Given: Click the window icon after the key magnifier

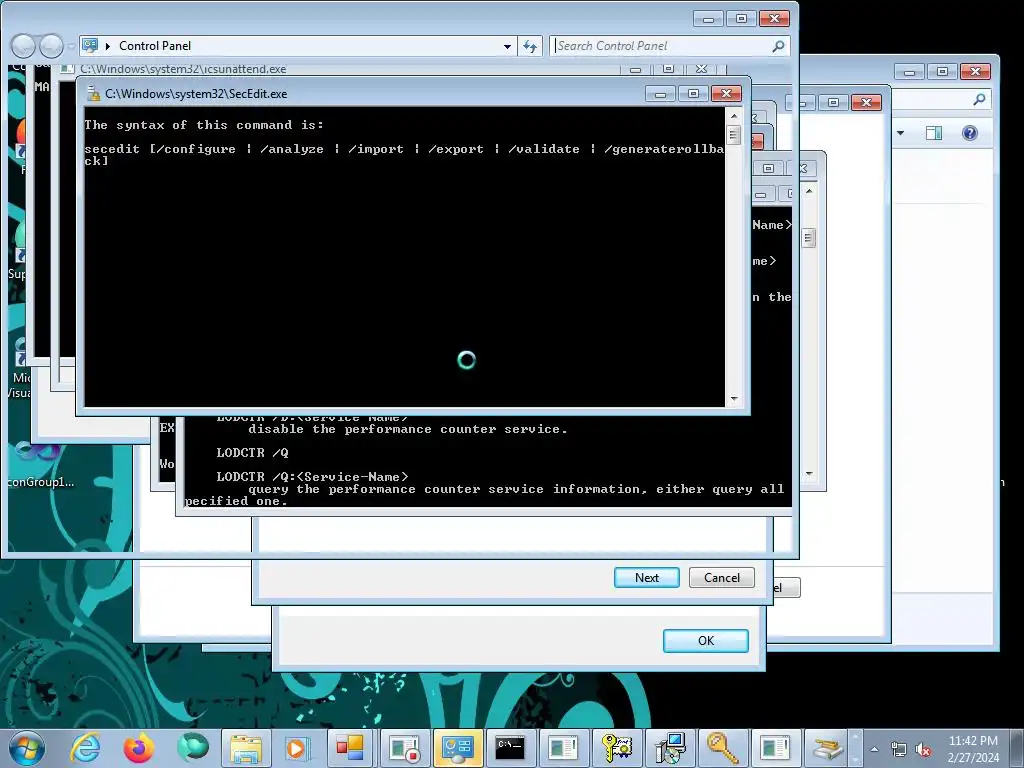Looking at the screenshot, I should (775, 748).
